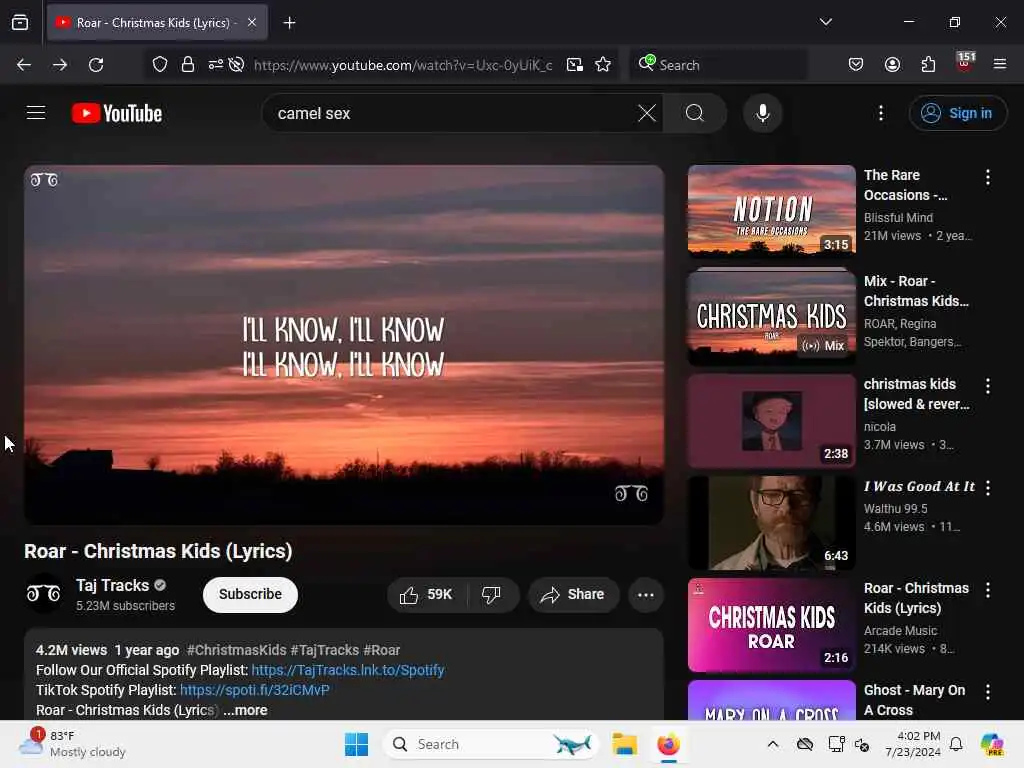Open autoplay blocked icon in address bar
The image size is (1024, 768).
236,65
